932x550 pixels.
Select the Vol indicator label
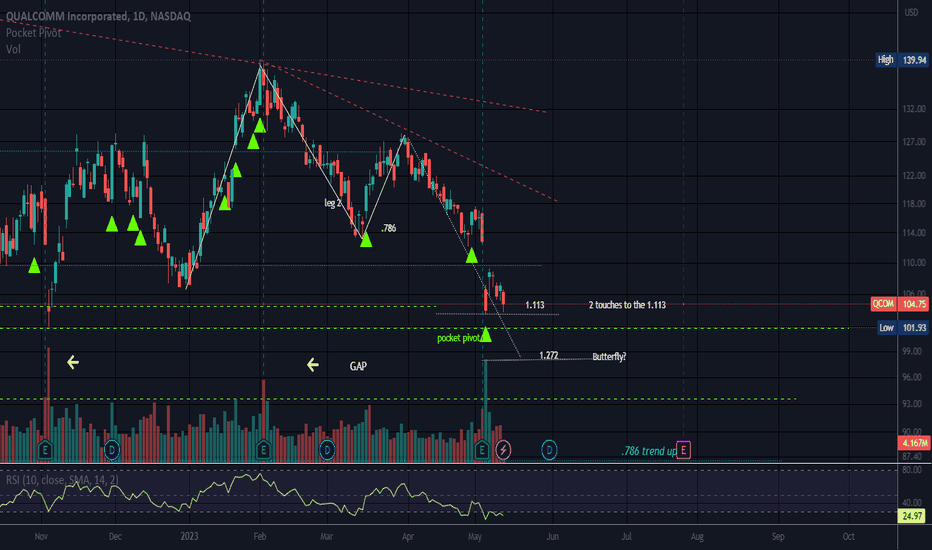[13, 49]
